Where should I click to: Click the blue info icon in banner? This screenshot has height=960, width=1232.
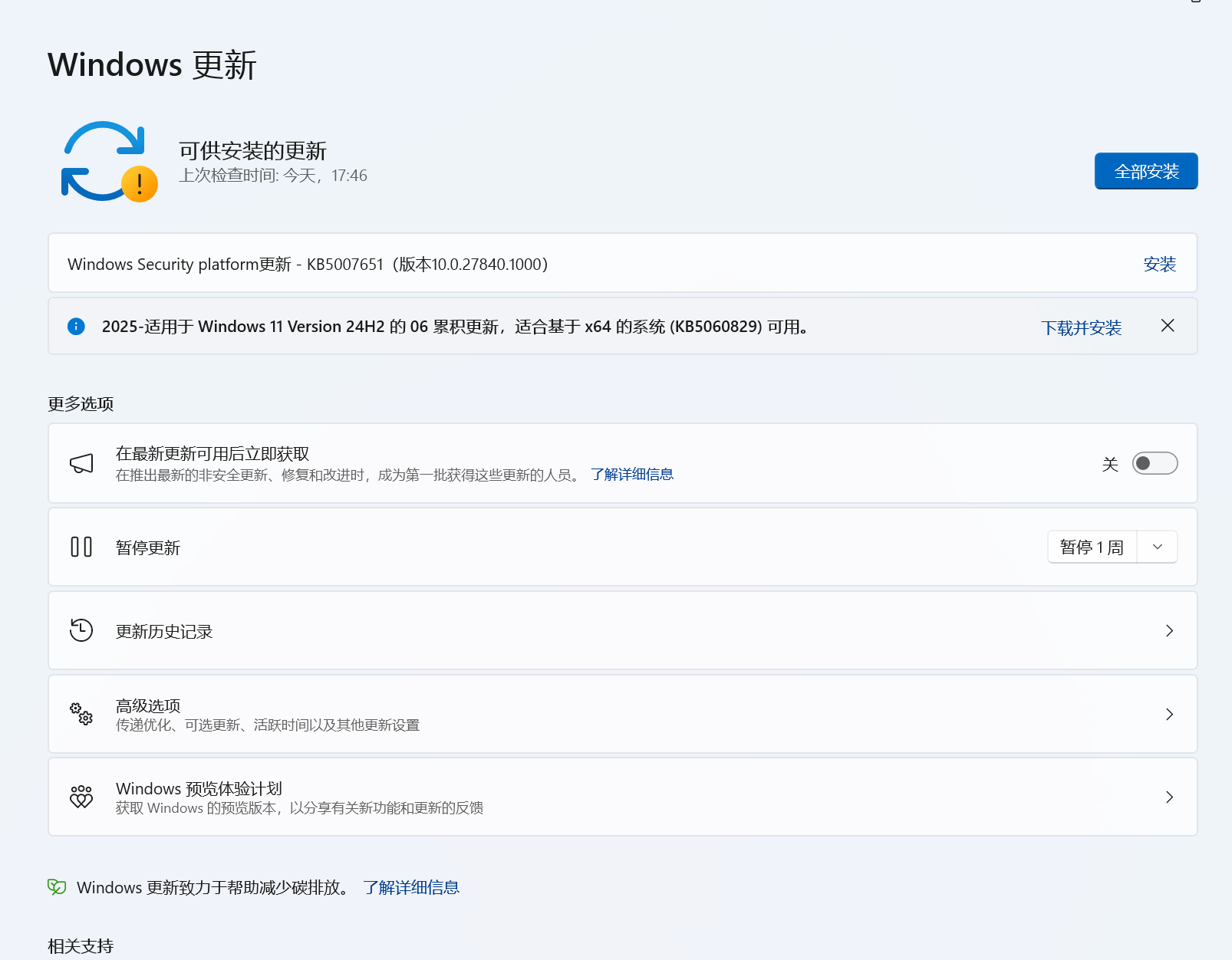77,327
